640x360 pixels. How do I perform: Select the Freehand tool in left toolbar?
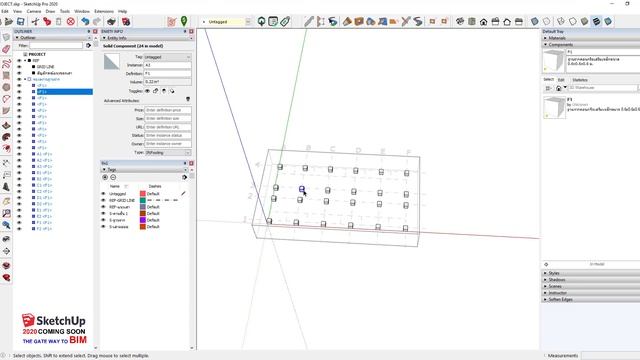click(x=6, y=64)
